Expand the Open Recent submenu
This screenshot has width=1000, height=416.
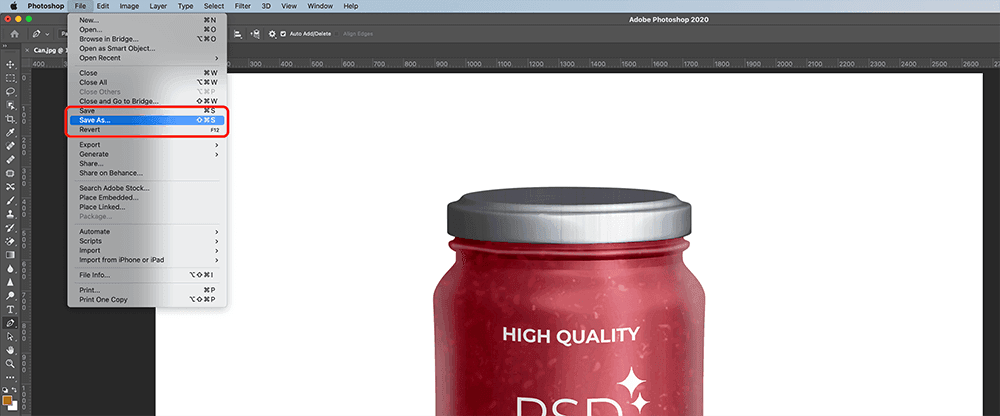coord(147,58)
